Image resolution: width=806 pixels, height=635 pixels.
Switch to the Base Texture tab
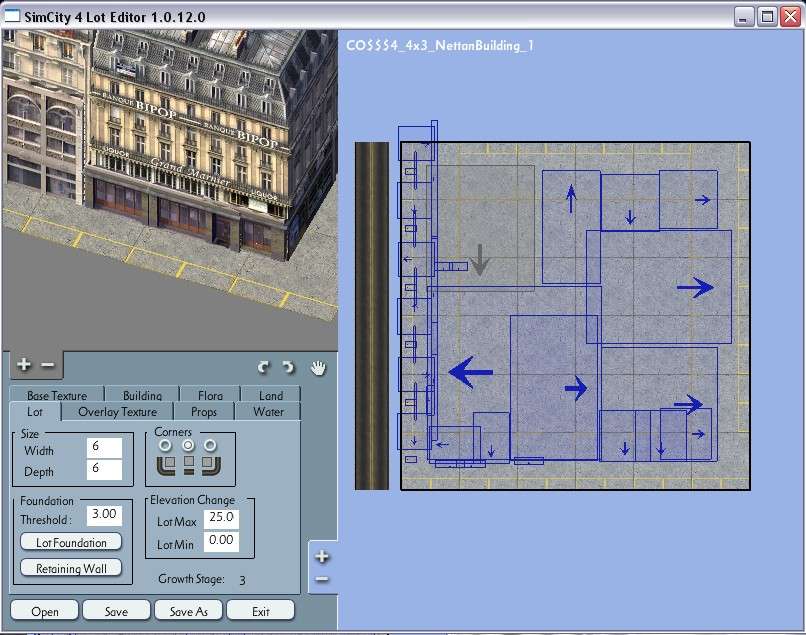pos(57,395)
